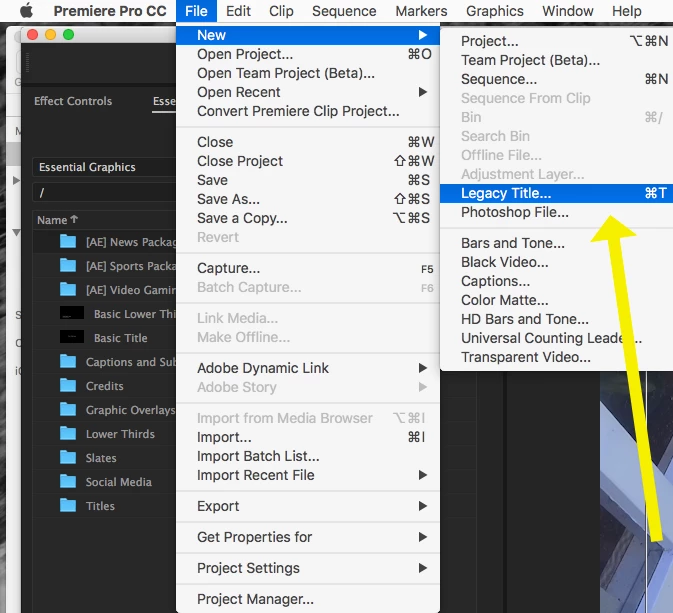673x613 pixels.
Task: Expand Import Recent File submenu arrow
Action: tap(423, 475)
